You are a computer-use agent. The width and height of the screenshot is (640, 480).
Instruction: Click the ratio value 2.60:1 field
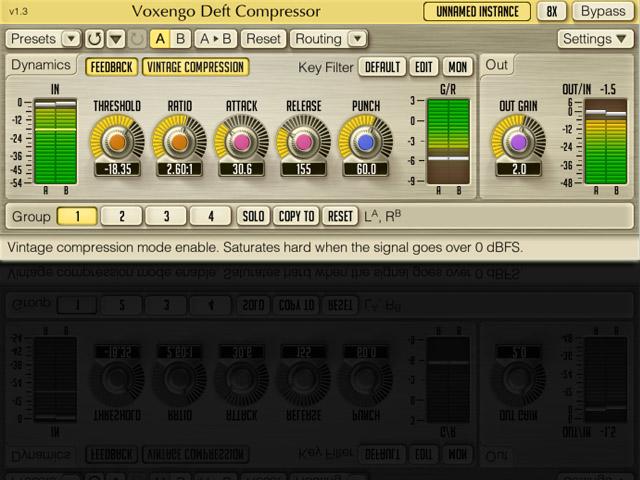point(180,169)
